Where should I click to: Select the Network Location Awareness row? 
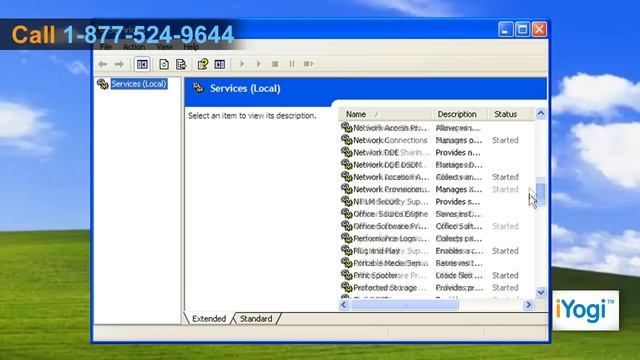click(437, 177)
